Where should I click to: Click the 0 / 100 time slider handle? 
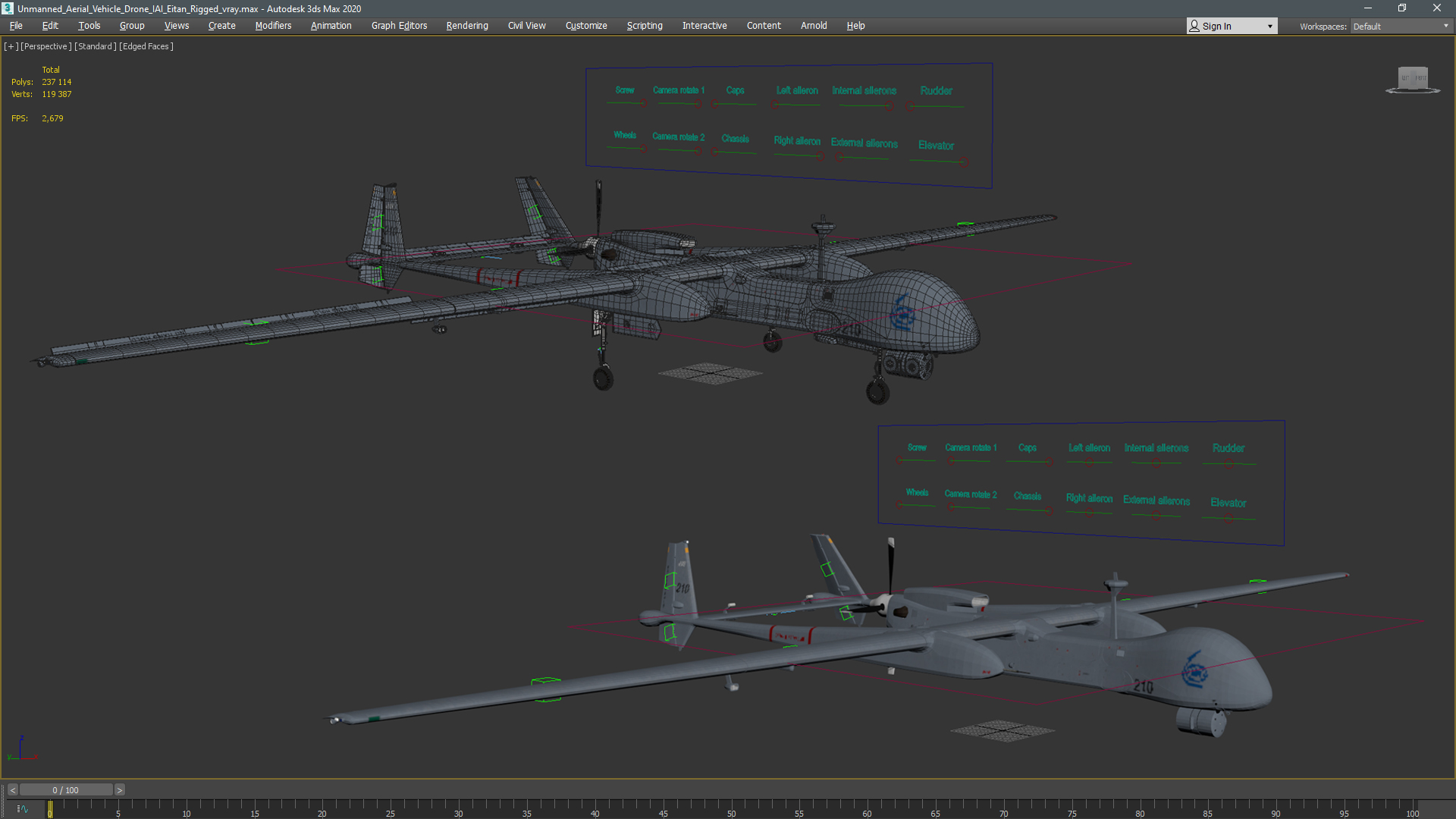[x=66, y=790]
